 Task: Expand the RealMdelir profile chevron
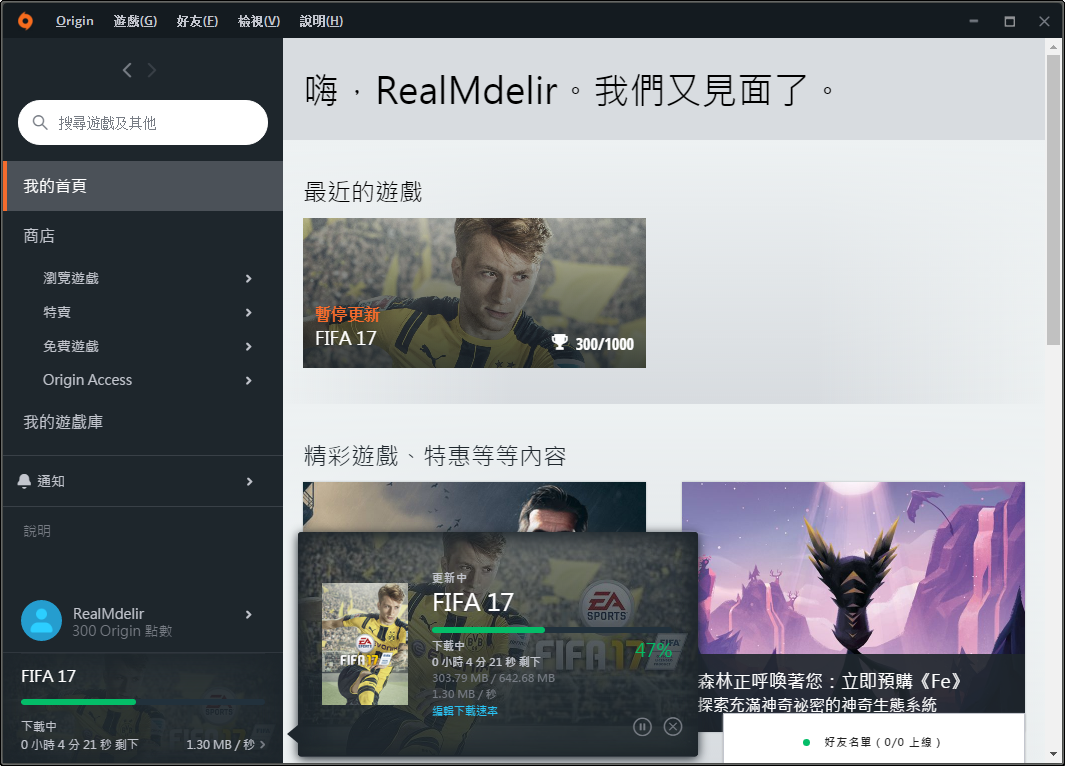(249, 615)
